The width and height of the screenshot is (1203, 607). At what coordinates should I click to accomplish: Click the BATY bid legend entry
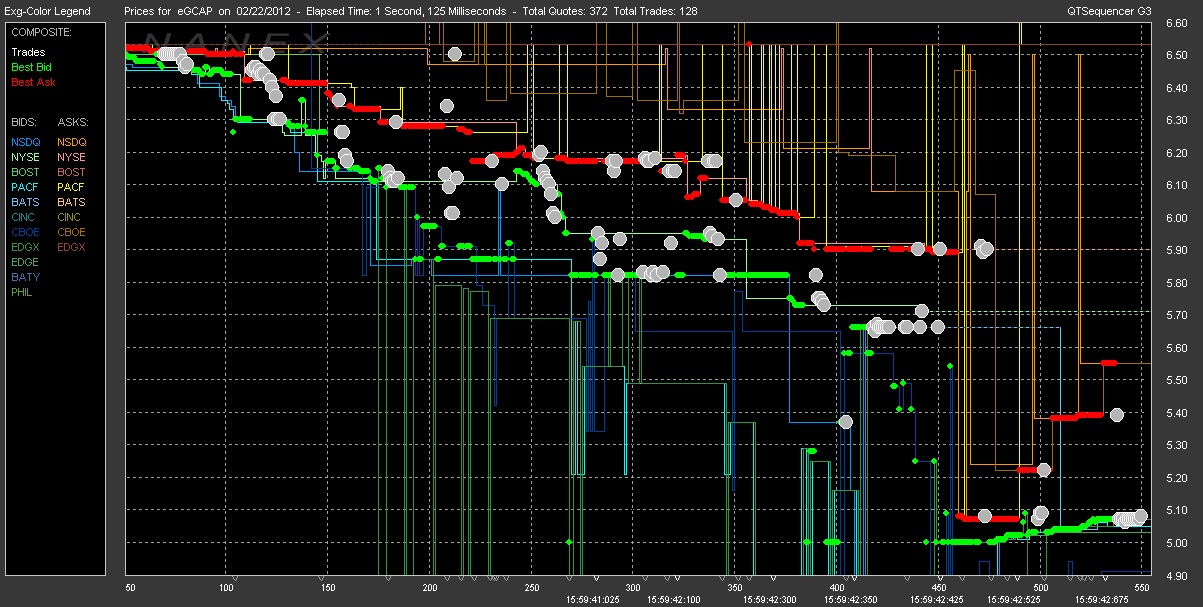pyautogui.click(x=25, y=277)
